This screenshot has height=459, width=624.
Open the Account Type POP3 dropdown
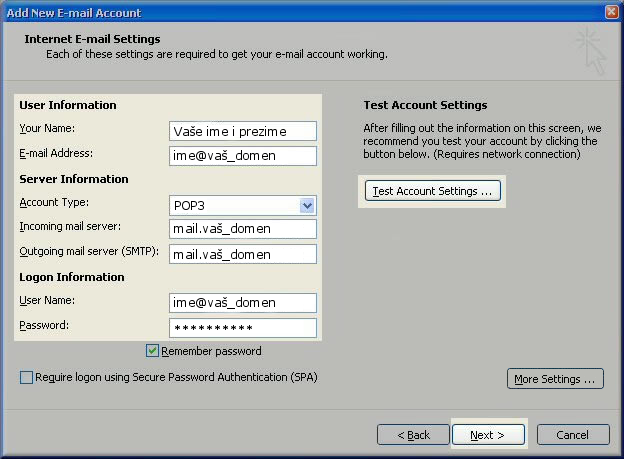(x=307, y=205)
